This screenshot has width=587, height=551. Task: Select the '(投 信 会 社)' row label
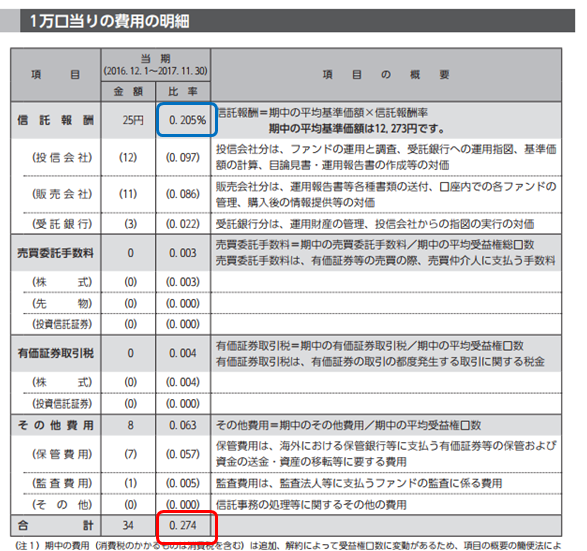(62, 158)
